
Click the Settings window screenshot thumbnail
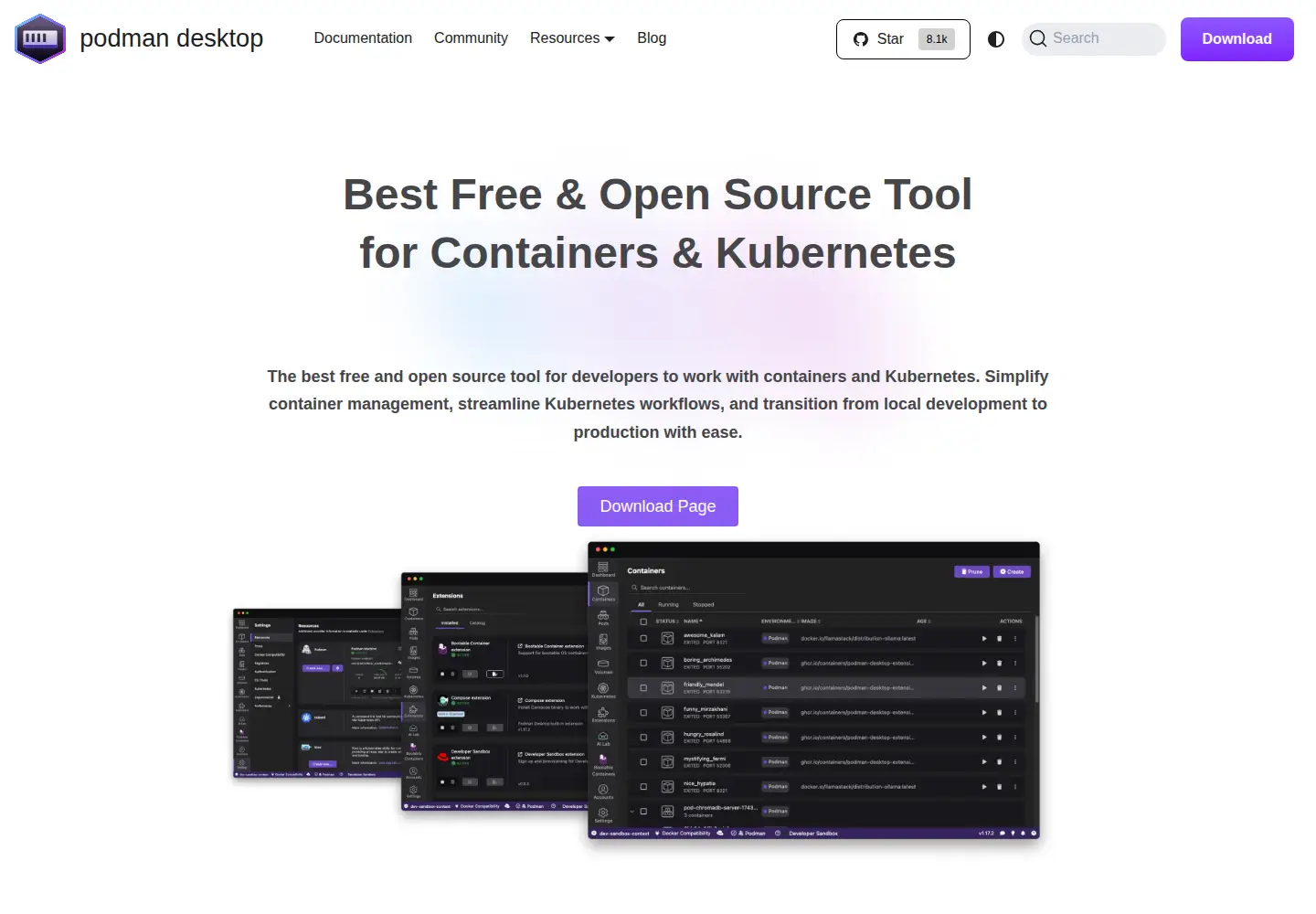click(316, 694)
